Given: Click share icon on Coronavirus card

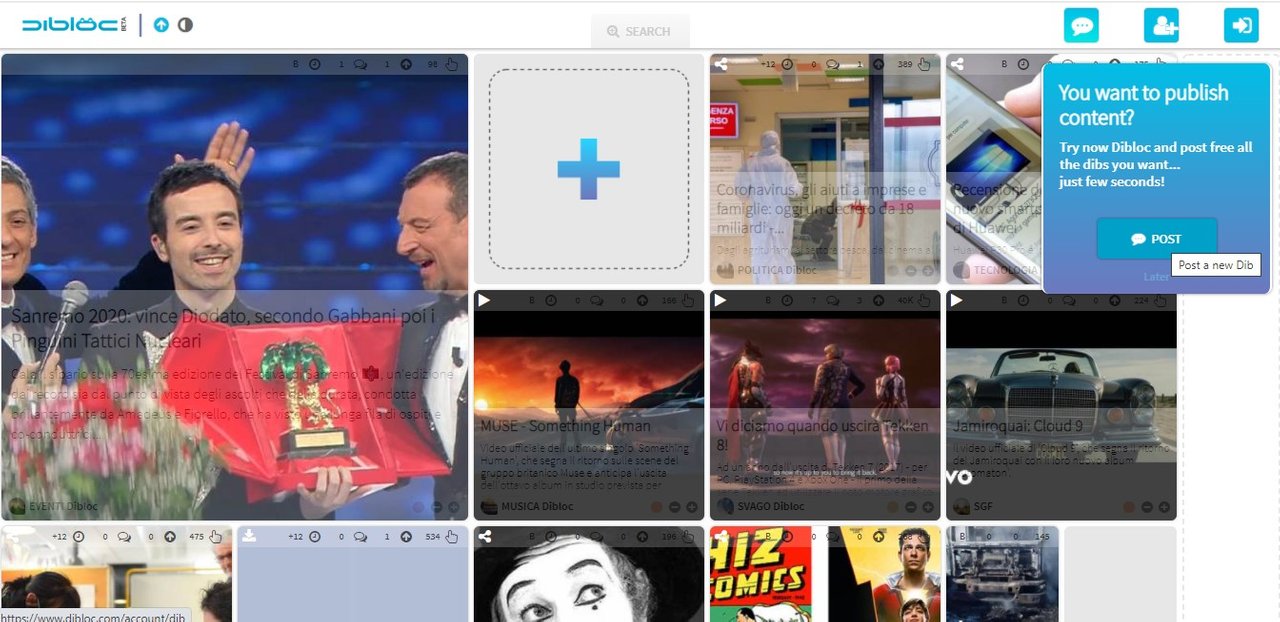Looking at the screenshot, I should [x=721, y=64].
